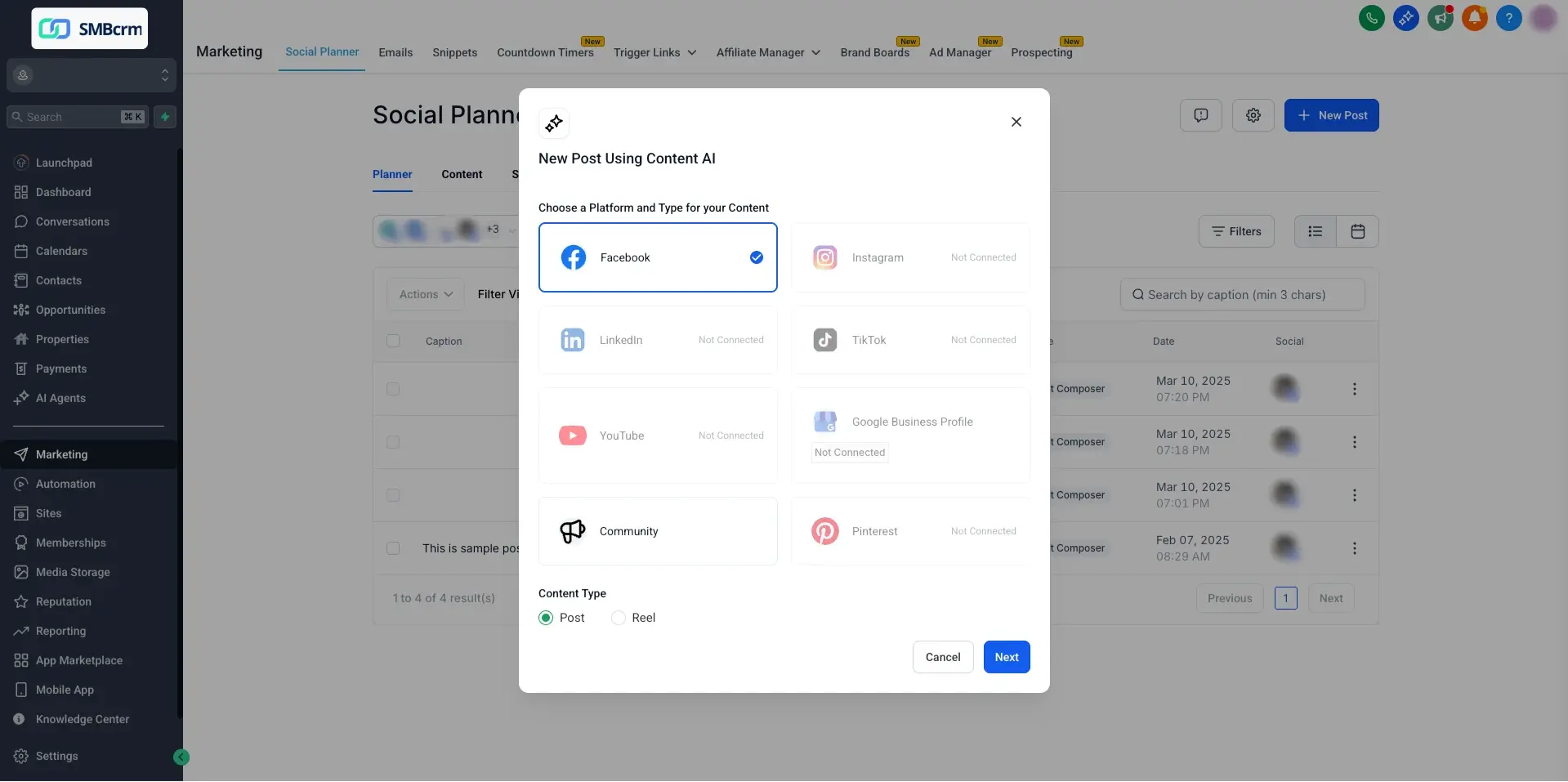Screen dimensions: 1568x782
Task: Focus the sidebar Search field
Action: click(78, 117)
